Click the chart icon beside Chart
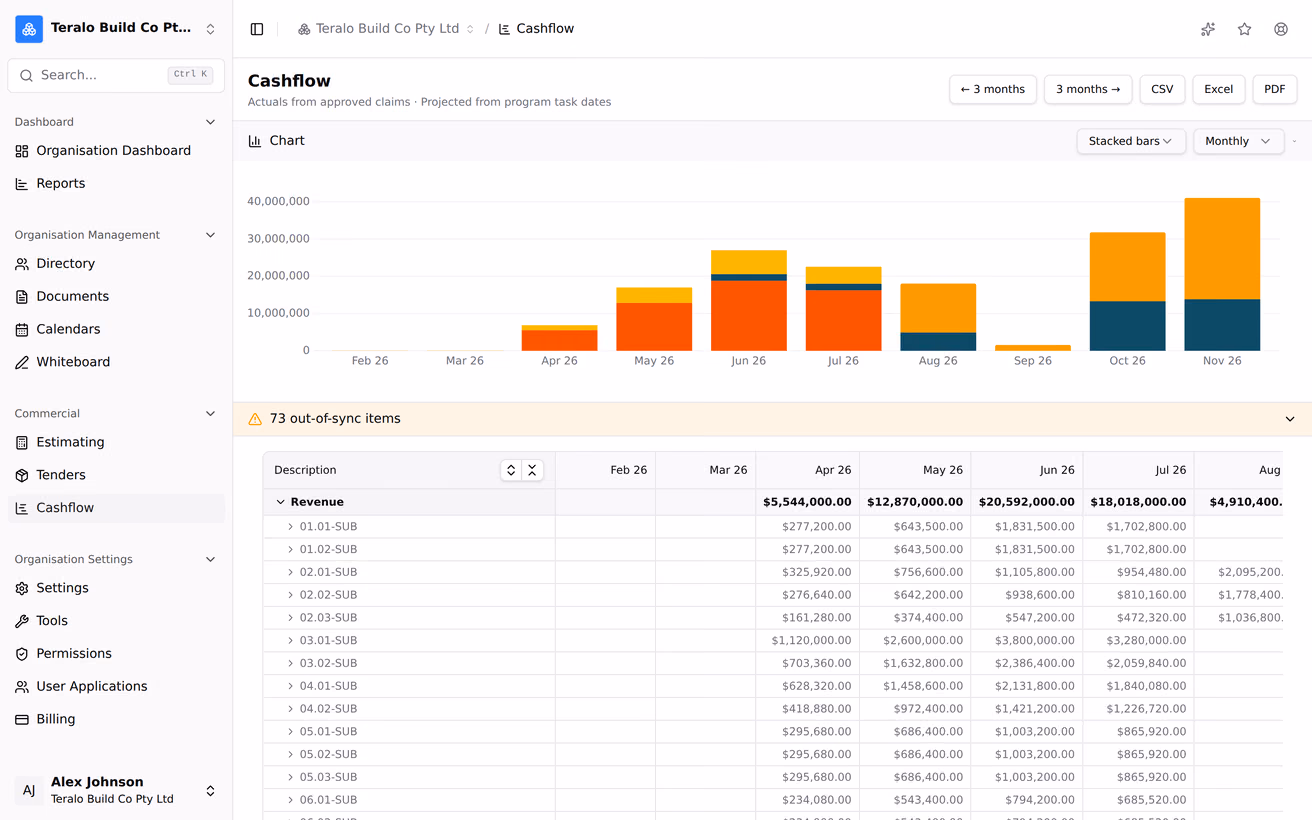Viewport: 1312px width, 820px height. click(255, 141)
